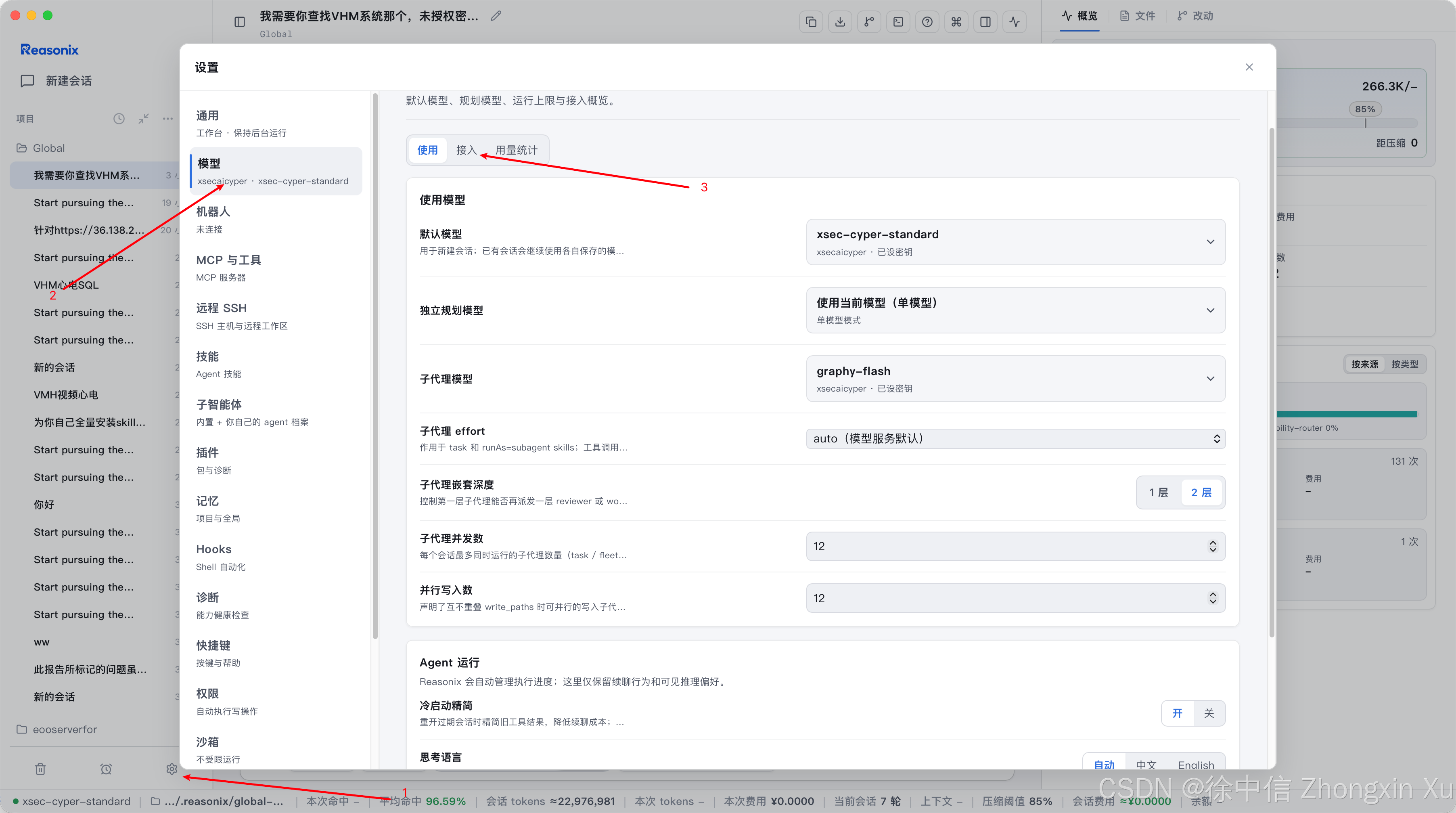Image resolution: width=1456 pixels, height=813 pixels.
Task: Copy the conversation using the copy icon
Action: pos(811,22)
